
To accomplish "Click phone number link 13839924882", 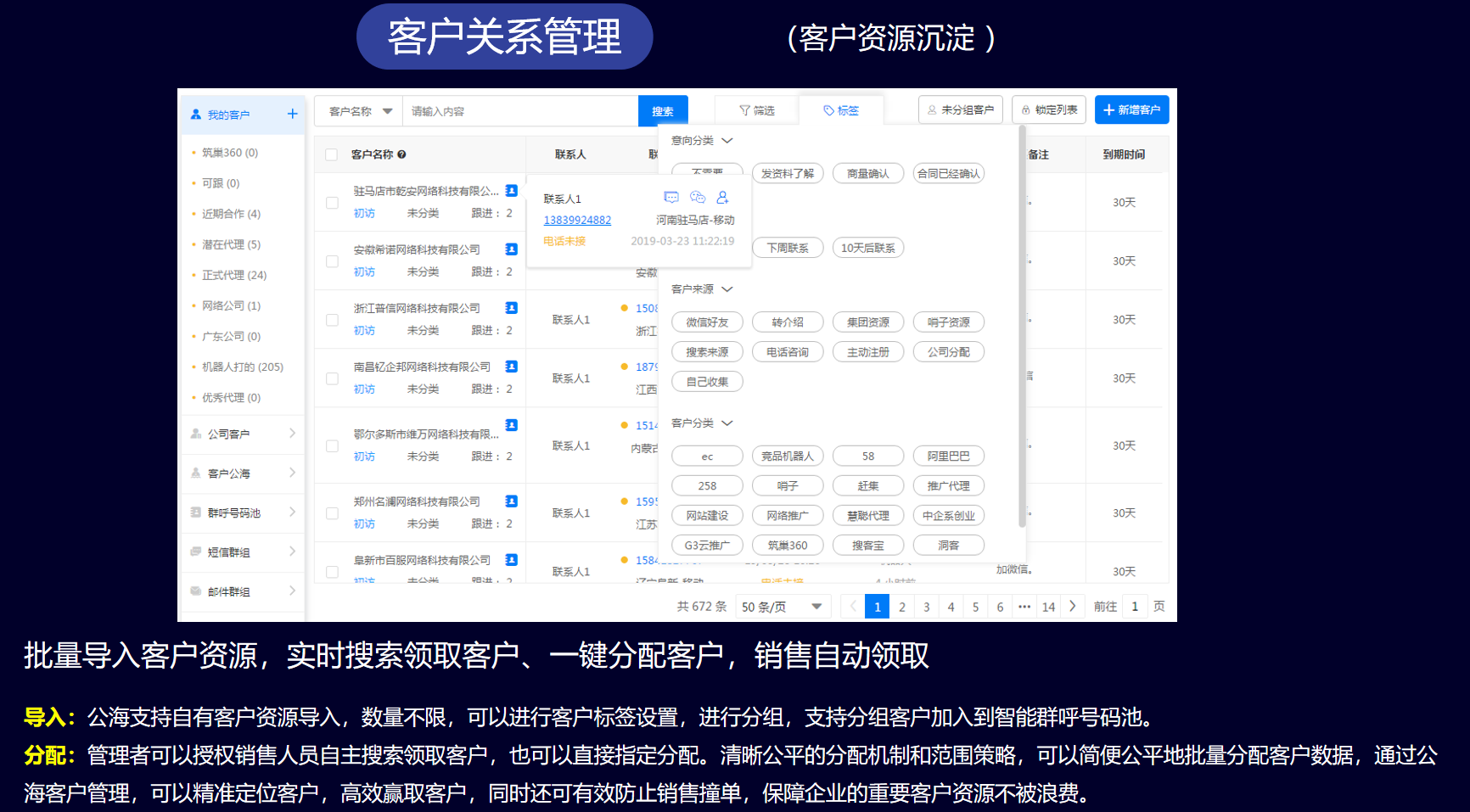I will 577,220.
